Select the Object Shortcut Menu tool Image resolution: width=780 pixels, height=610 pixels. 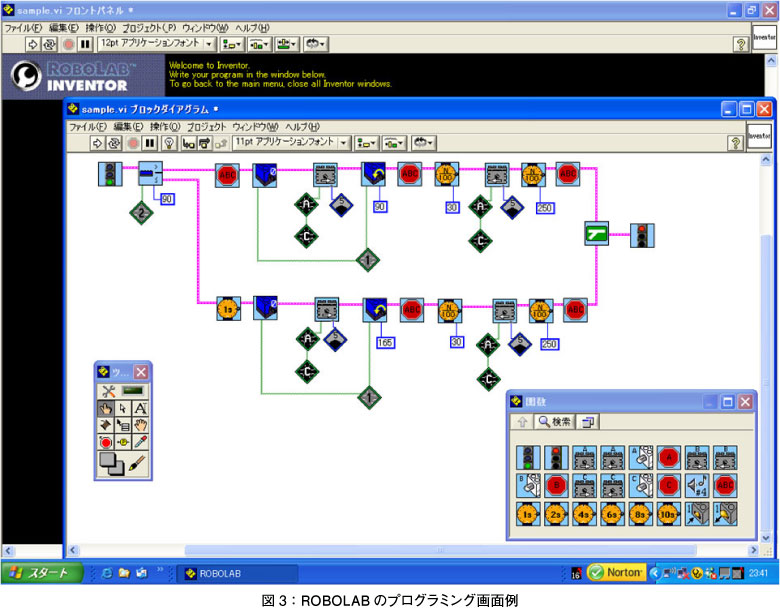click(x=123, y=425)
